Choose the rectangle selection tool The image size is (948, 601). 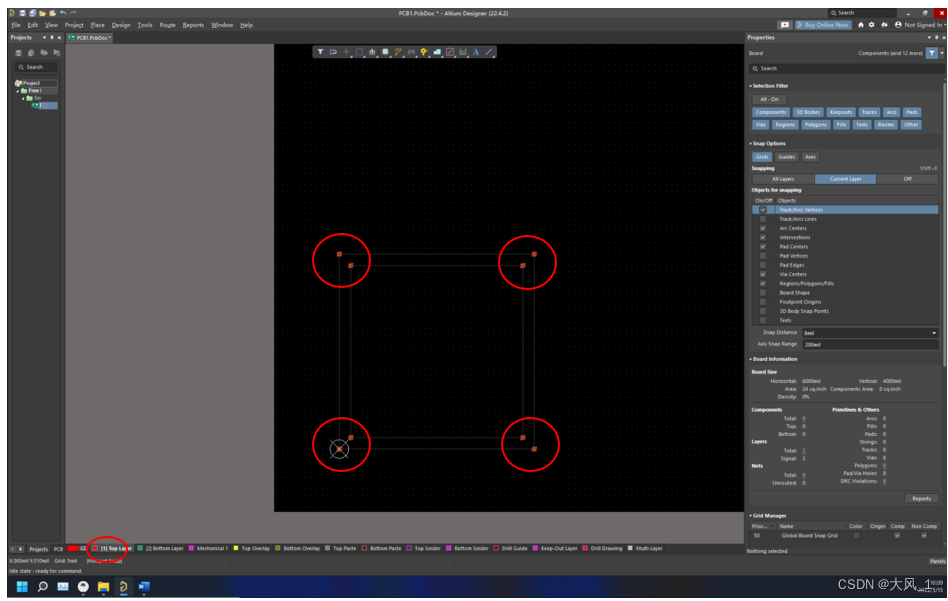pyautogui.click(x=359, y=52)
